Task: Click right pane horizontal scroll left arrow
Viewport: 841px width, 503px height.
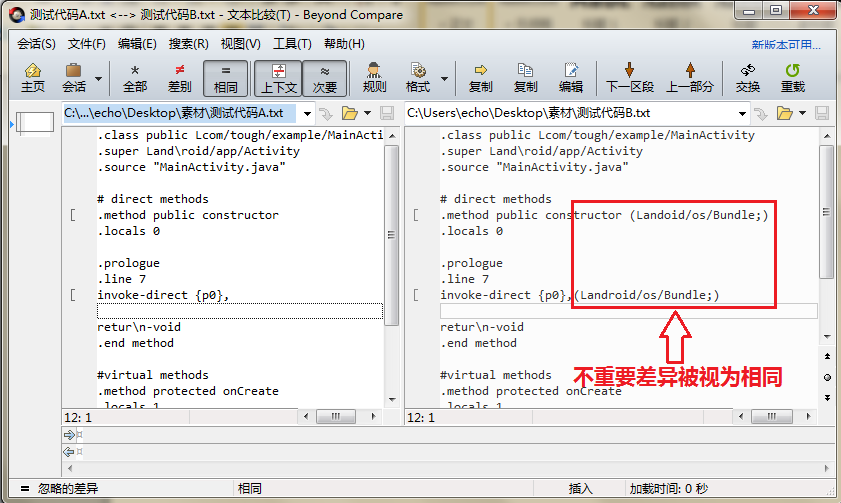Action: 741,416
